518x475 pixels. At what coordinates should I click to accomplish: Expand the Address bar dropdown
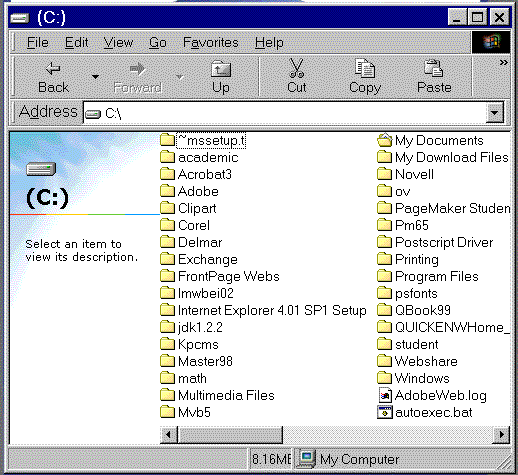tap(495, 113)
